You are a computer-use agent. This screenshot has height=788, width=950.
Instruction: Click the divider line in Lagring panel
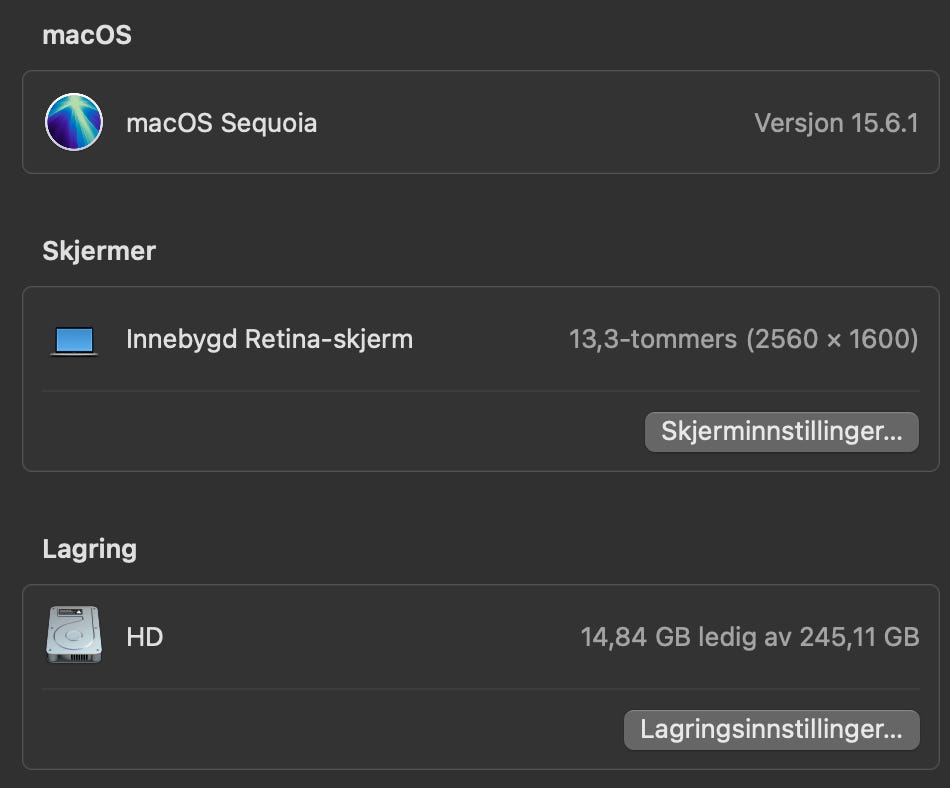coord(480,689)
